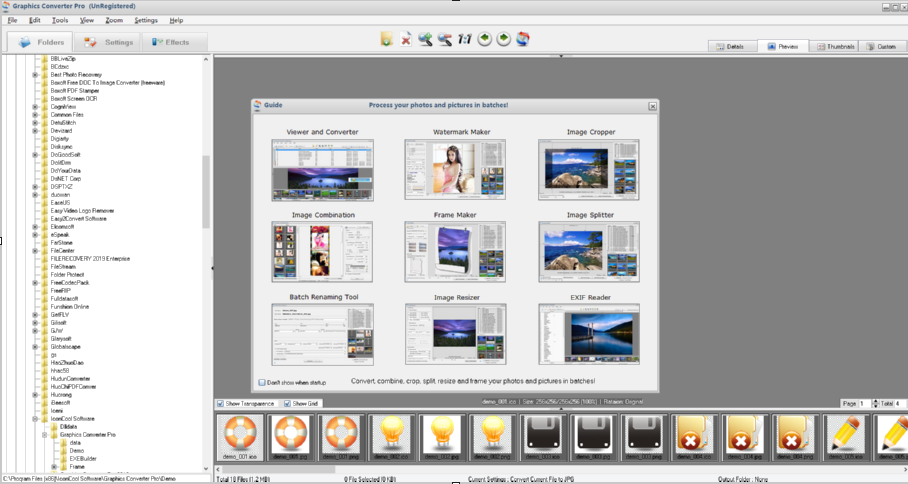Open the Edit menu
Viewport: 908px width, 484px height.
[35, 20]
